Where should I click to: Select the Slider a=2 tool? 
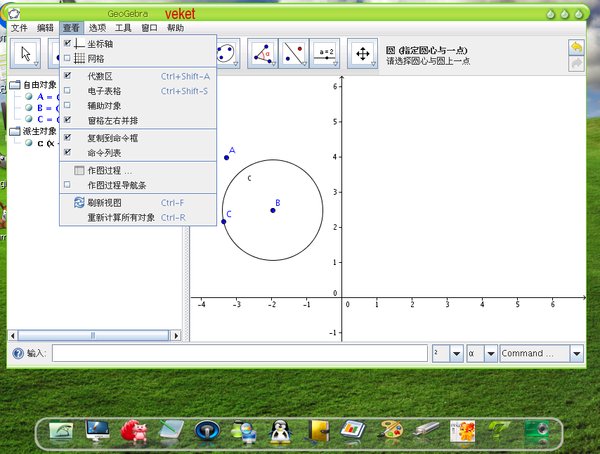coord(325,53)
